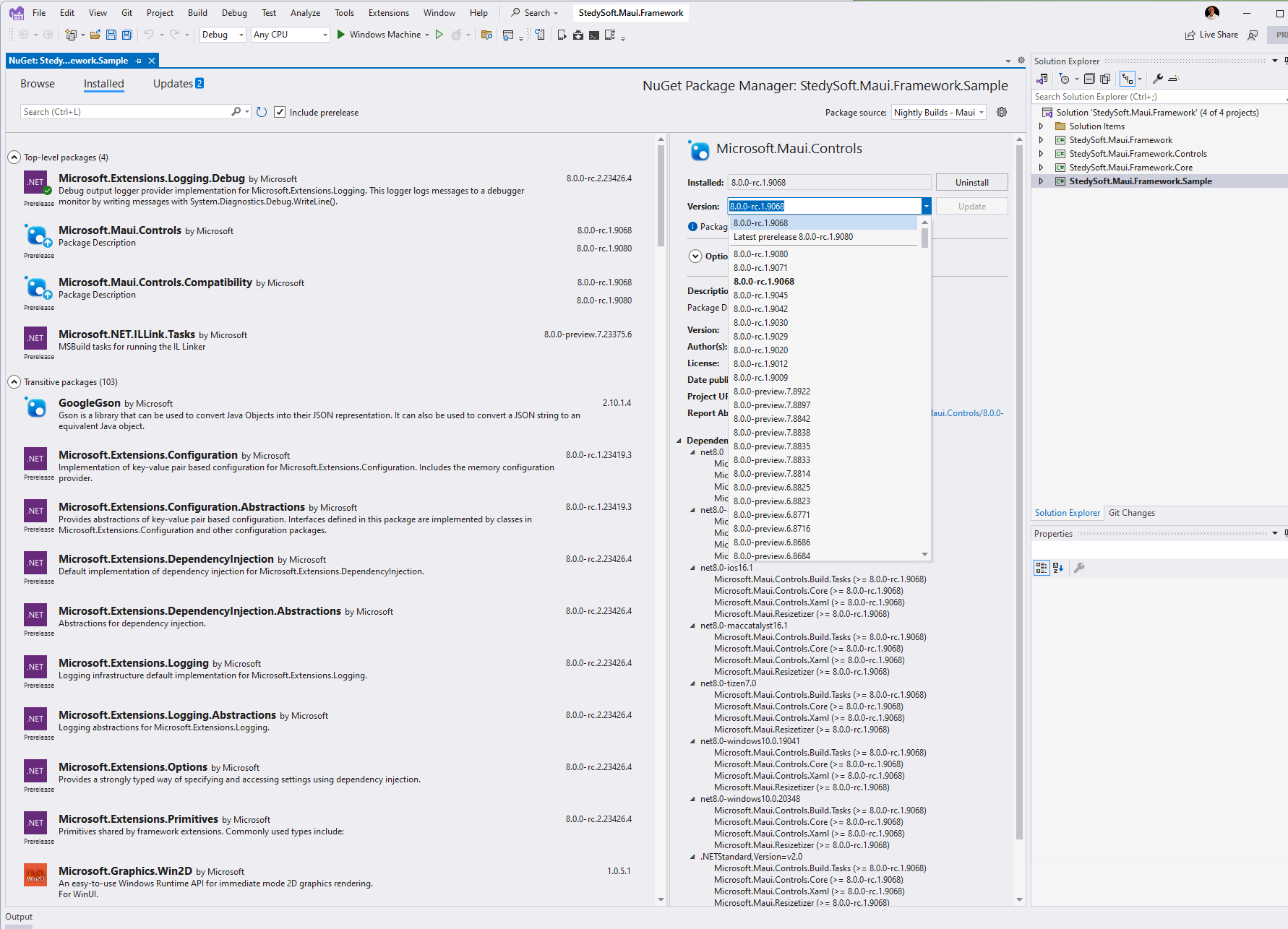Refresh the installed packages list
1288x929 pixels.
[262, 111]
